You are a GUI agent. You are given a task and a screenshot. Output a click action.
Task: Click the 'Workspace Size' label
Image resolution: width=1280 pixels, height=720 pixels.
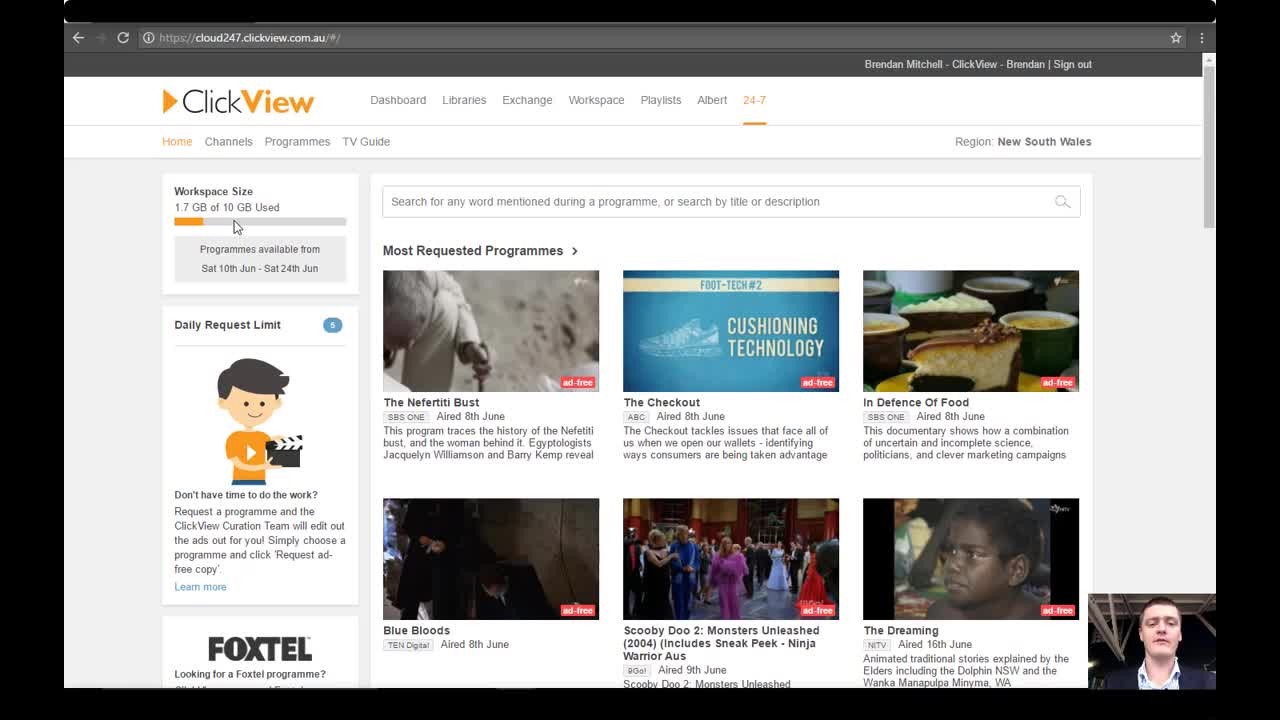pos(213,191)
